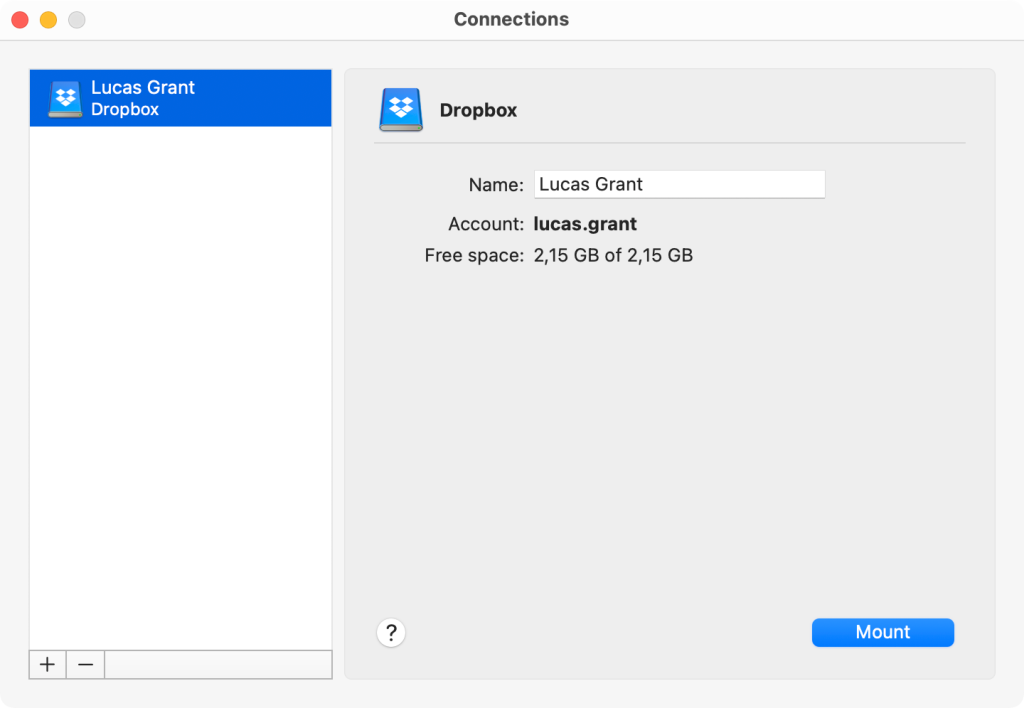Screen dimensions: 1024x708
Task: Select the Lucas Grant Dropbox connection
Action: (x=180, y=97)
